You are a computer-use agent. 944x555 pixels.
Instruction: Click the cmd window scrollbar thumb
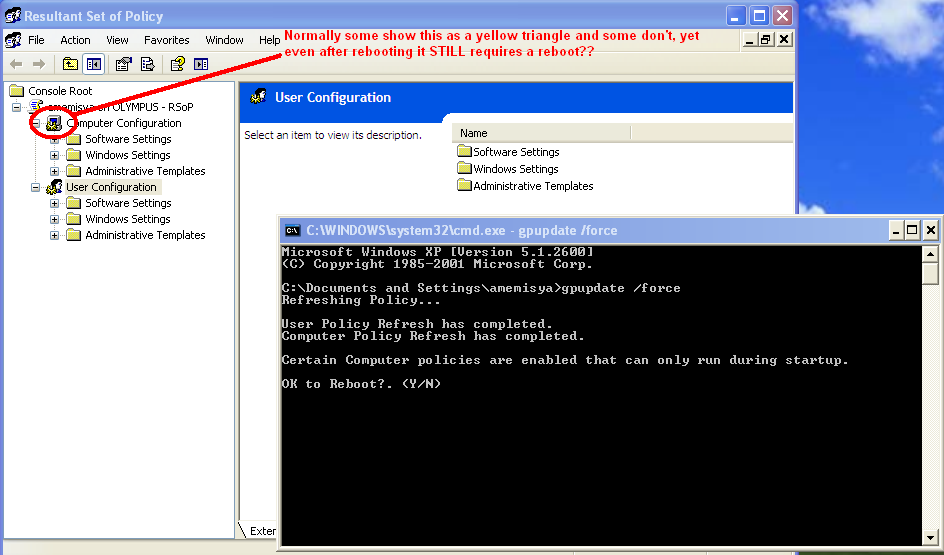click(x=930, y=273)
